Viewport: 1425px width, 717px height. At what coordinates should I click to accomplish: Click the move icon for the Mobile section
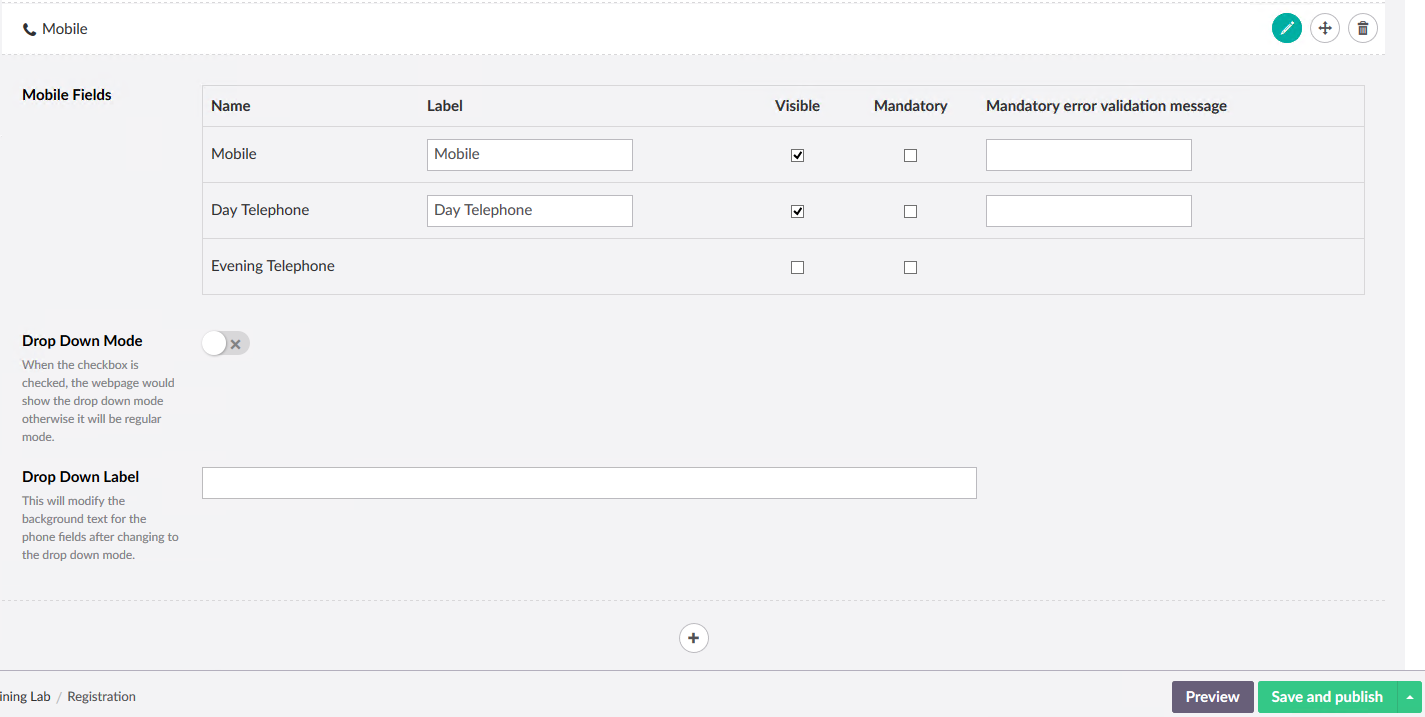[x=1324, y=28]
